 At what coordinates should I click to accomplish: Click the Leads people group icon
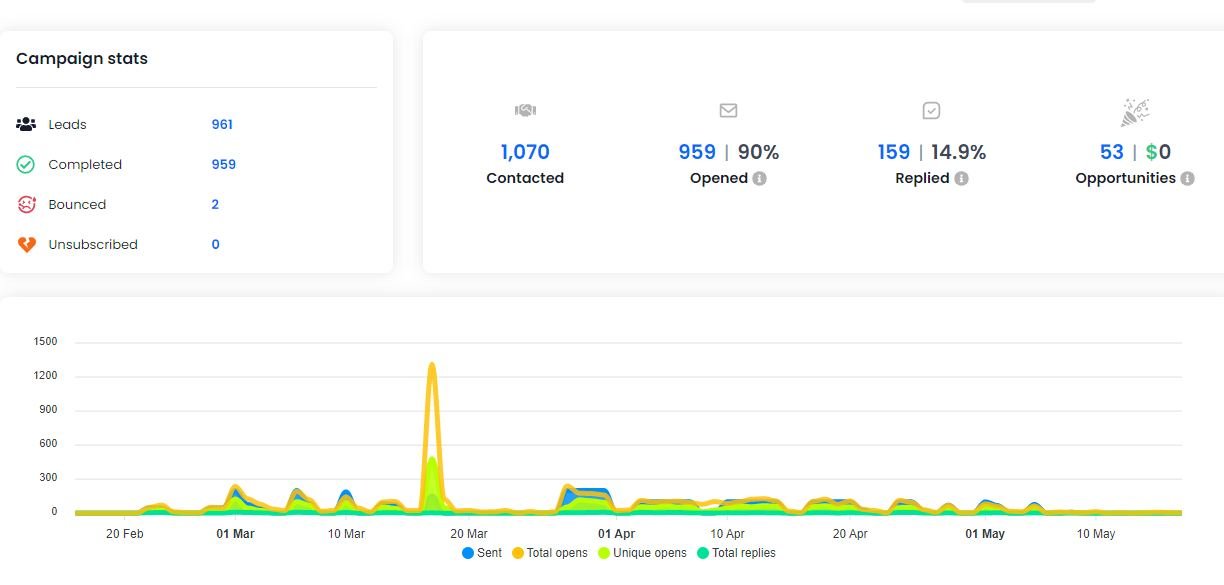[26, 125]
